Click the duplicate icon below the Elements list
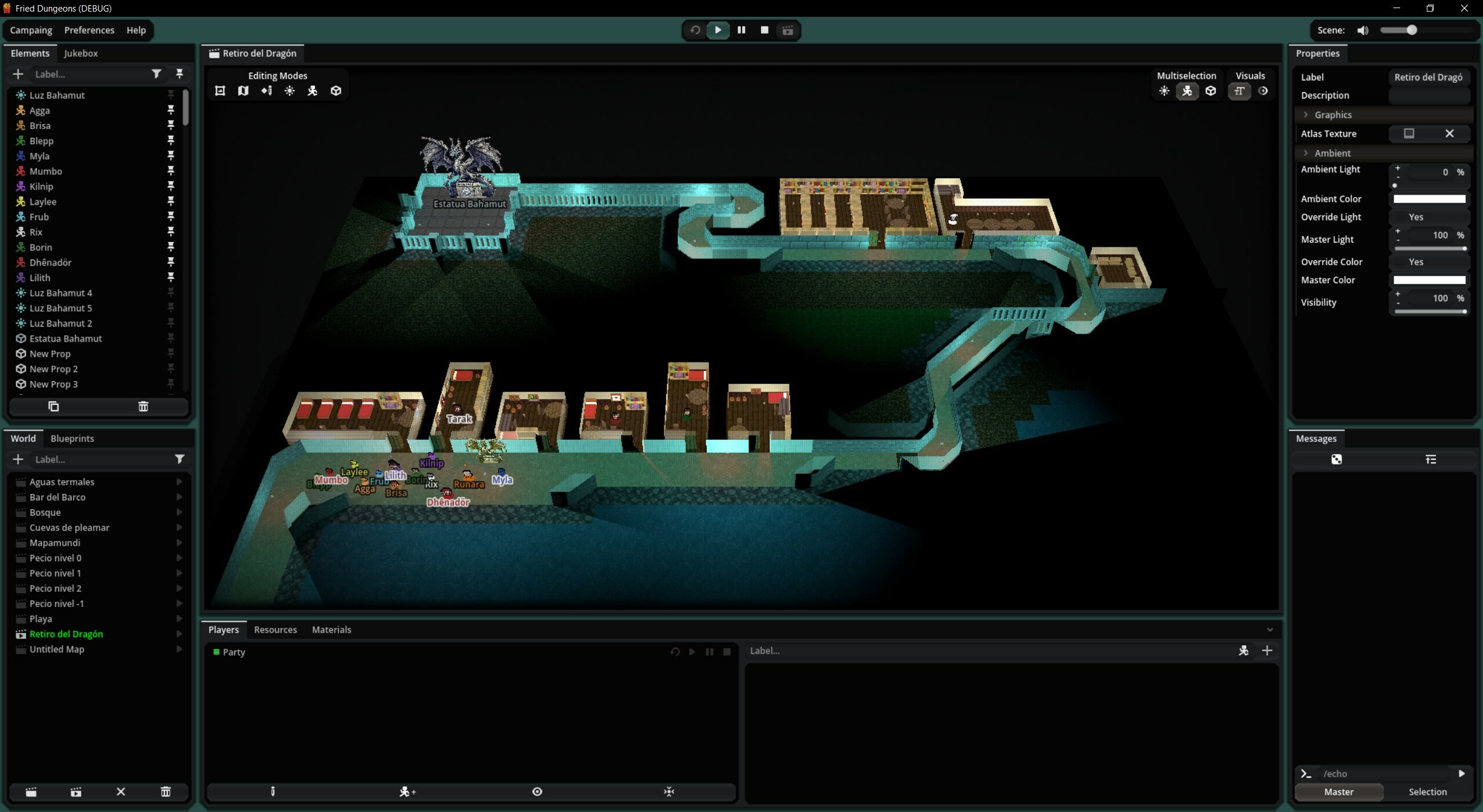 tap(53, 407)
